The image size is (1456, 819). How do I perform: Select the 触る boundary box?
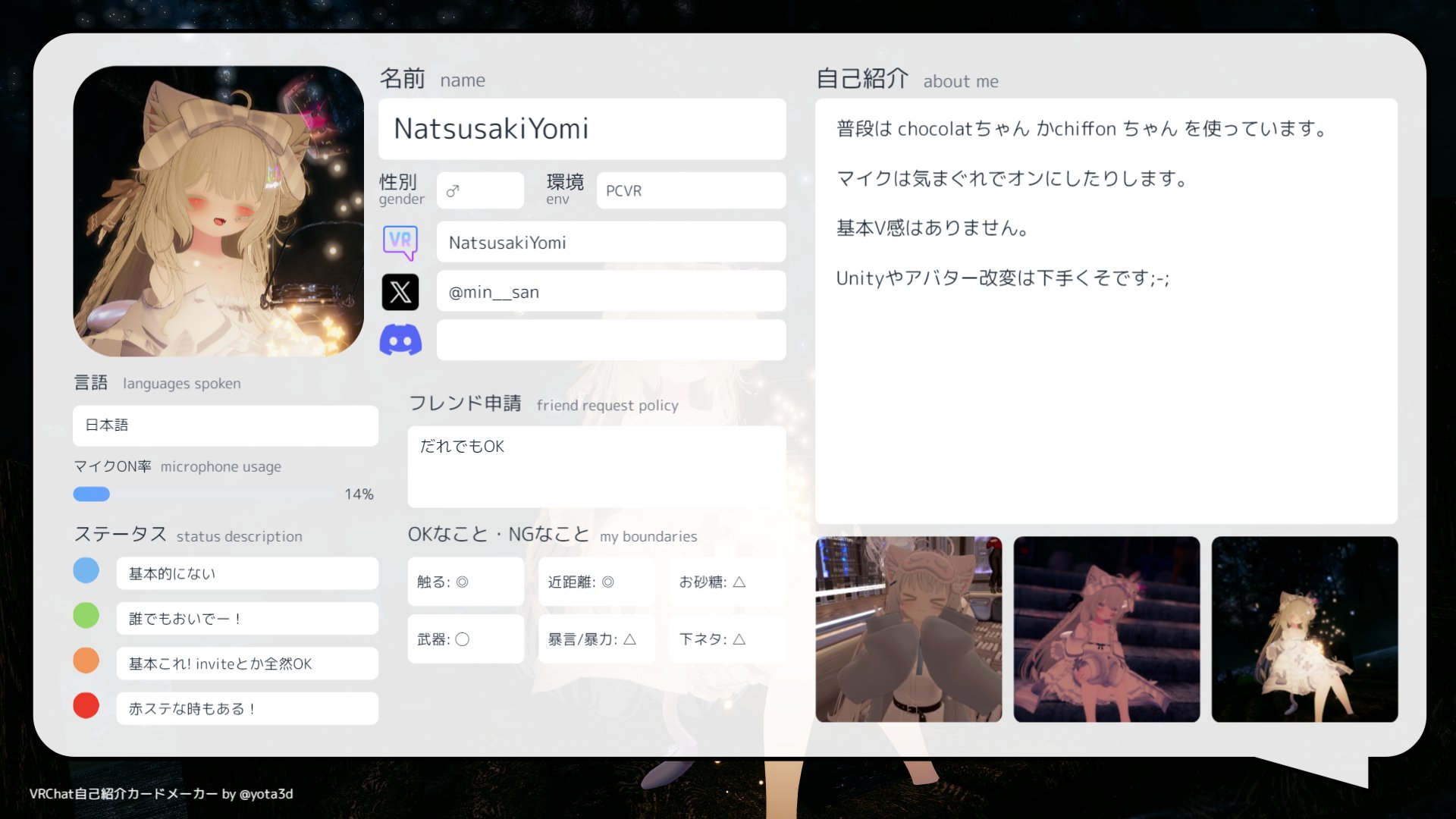click(466, 582)
